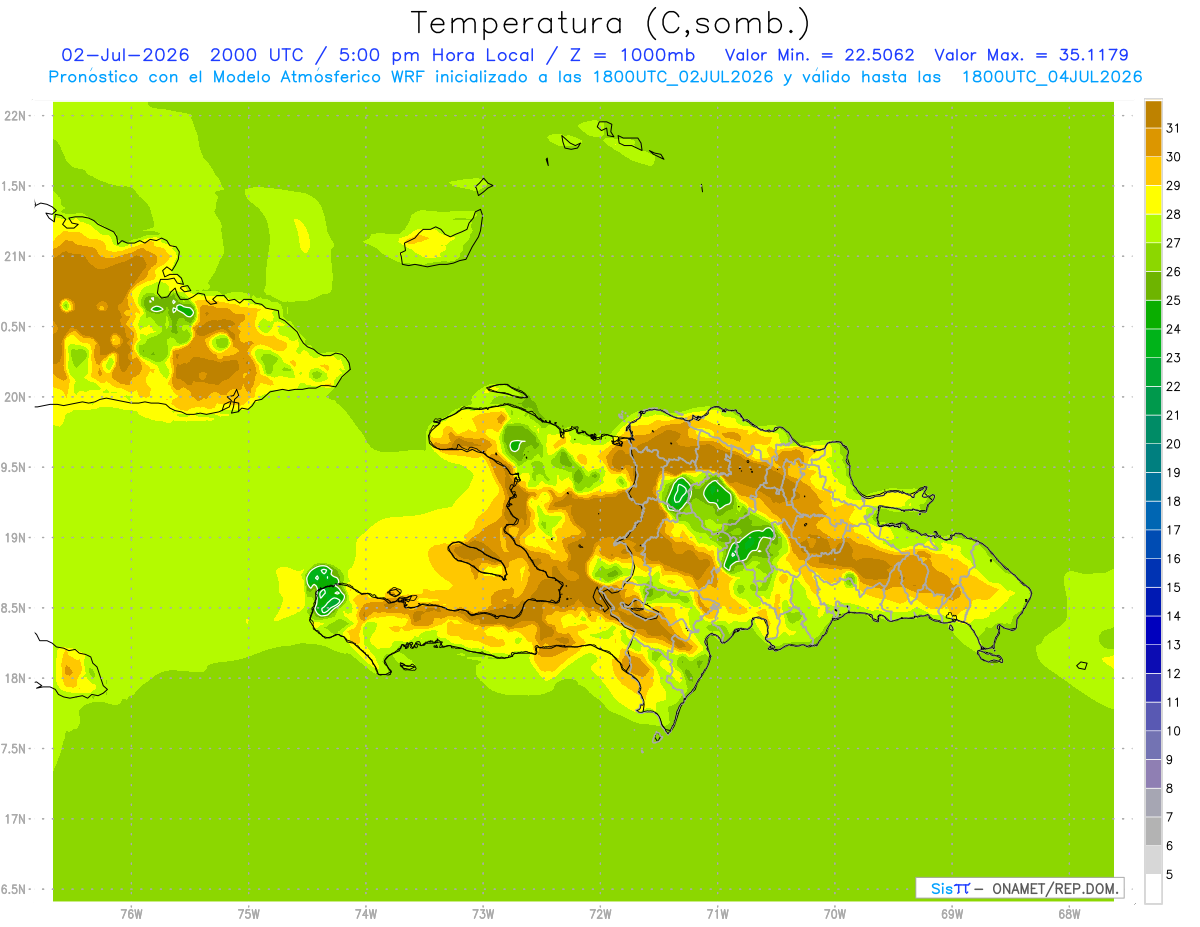This screenshot has width=1200, height=927.
Task: Pick the blue legend band between 15 and 16
Action: point(1153,573)
